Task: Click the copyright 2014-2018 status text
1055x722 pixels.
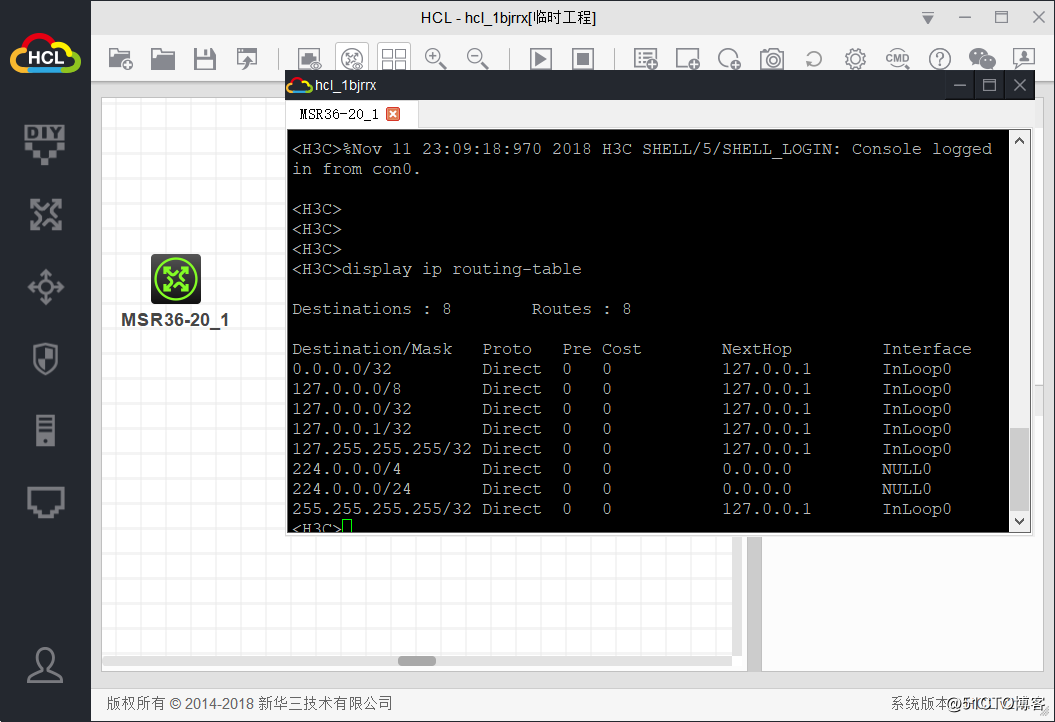Action: click(x=249, y=704)
